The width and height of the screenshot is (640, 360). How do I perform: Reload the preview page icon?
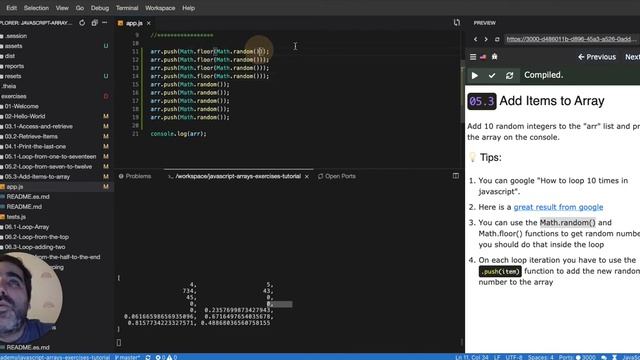(497, 39)
